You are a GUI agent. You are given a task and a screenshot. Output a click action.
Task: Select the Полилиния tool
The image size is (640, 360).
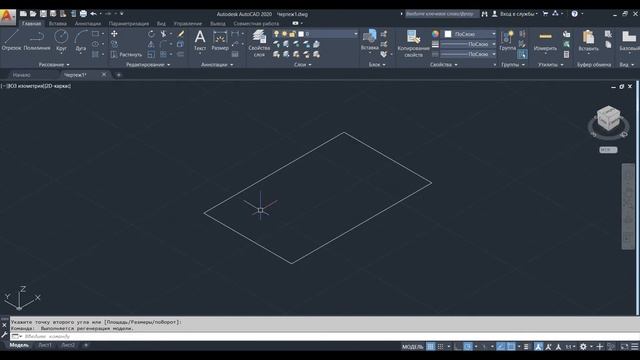point(37,40)
